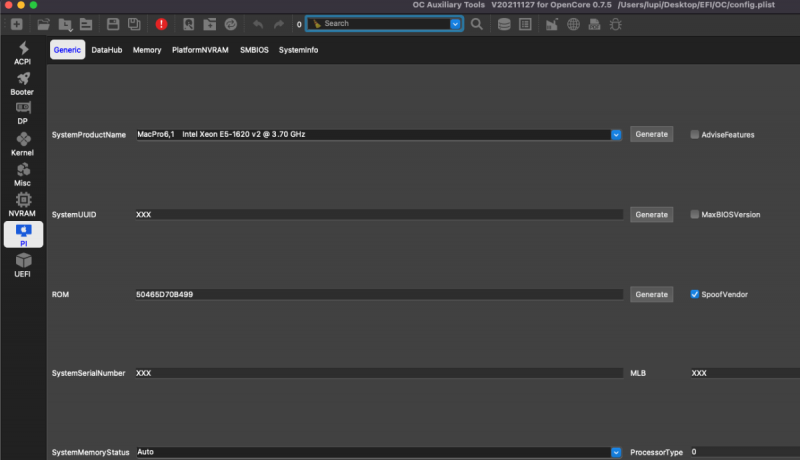The width and height of the screenshot is (800, 460).
Task: Click into the toolbar Search field
Action: coord(386,24)
